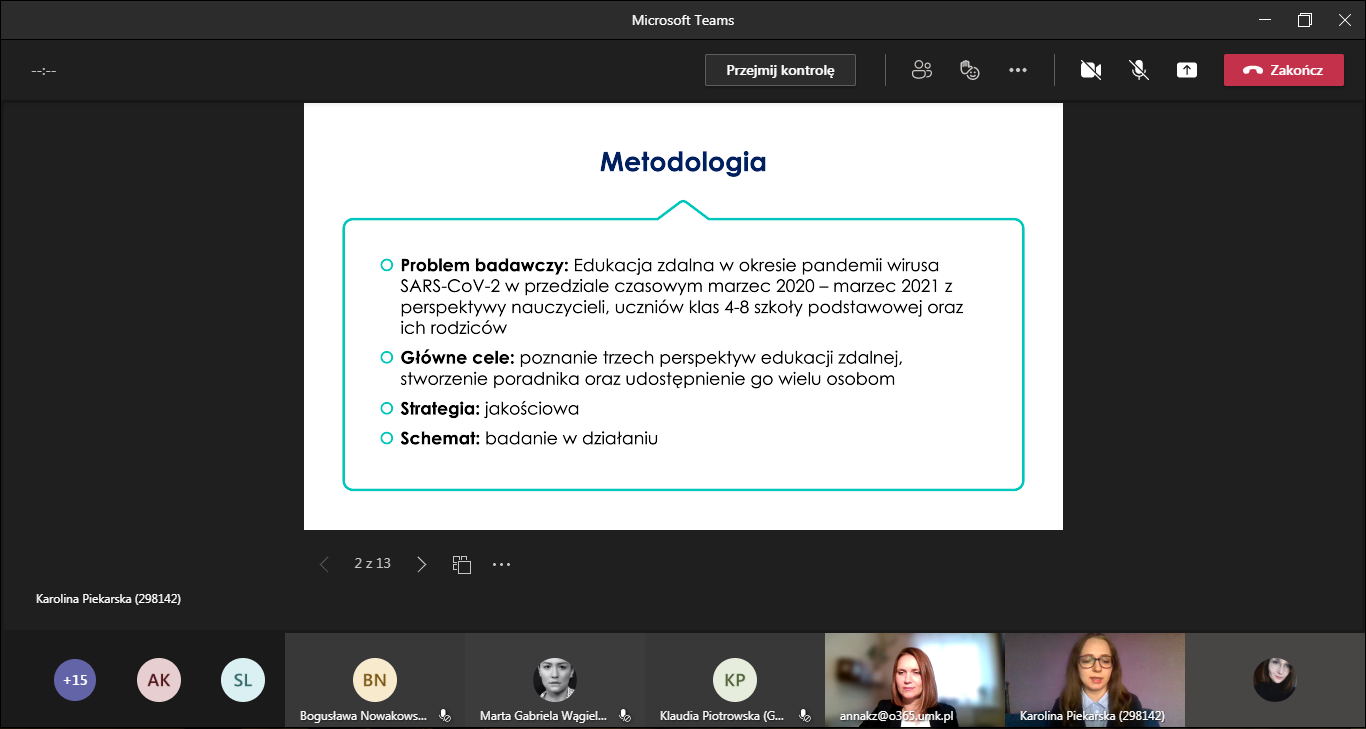
Task: Leave the meeting with Zakończ
Action: tap(1284, 70)
